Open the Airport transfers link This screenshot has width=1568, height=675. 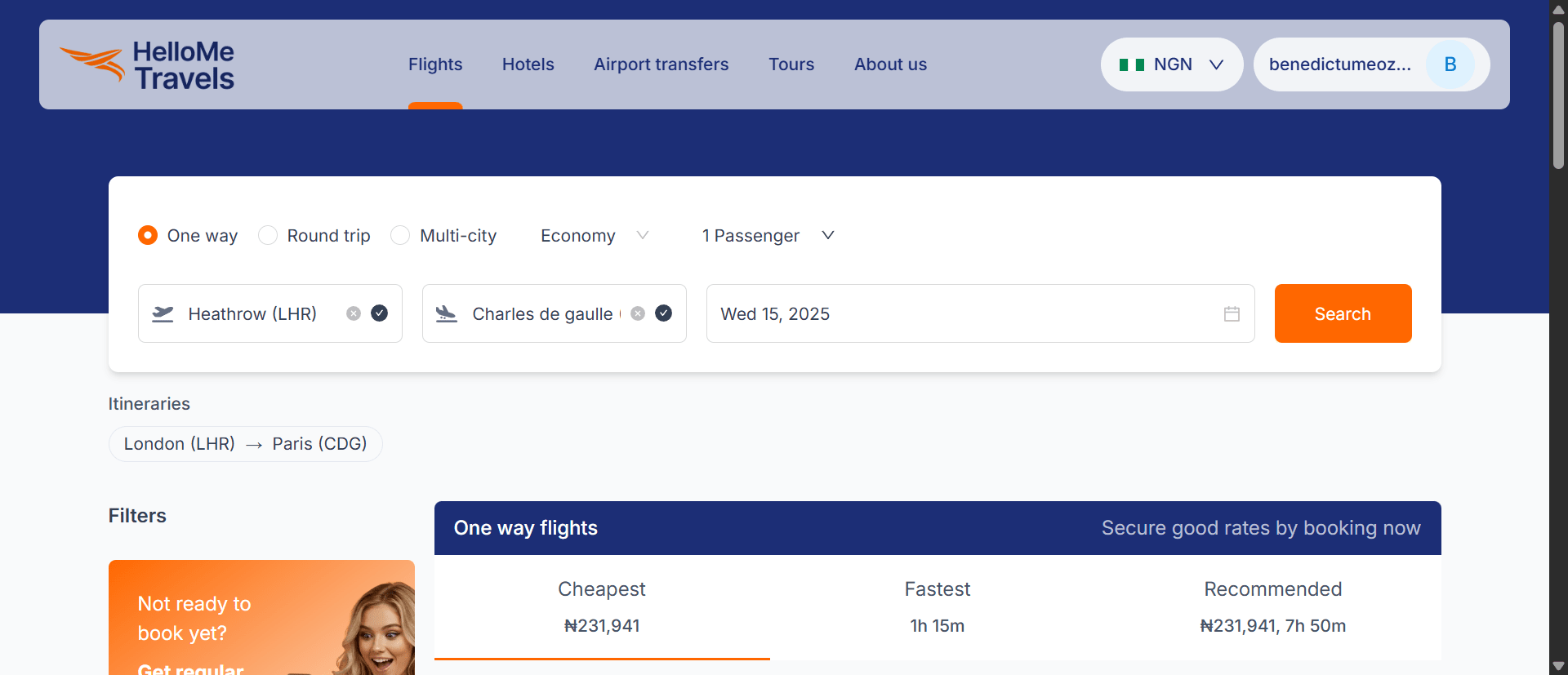coord(661,64)
